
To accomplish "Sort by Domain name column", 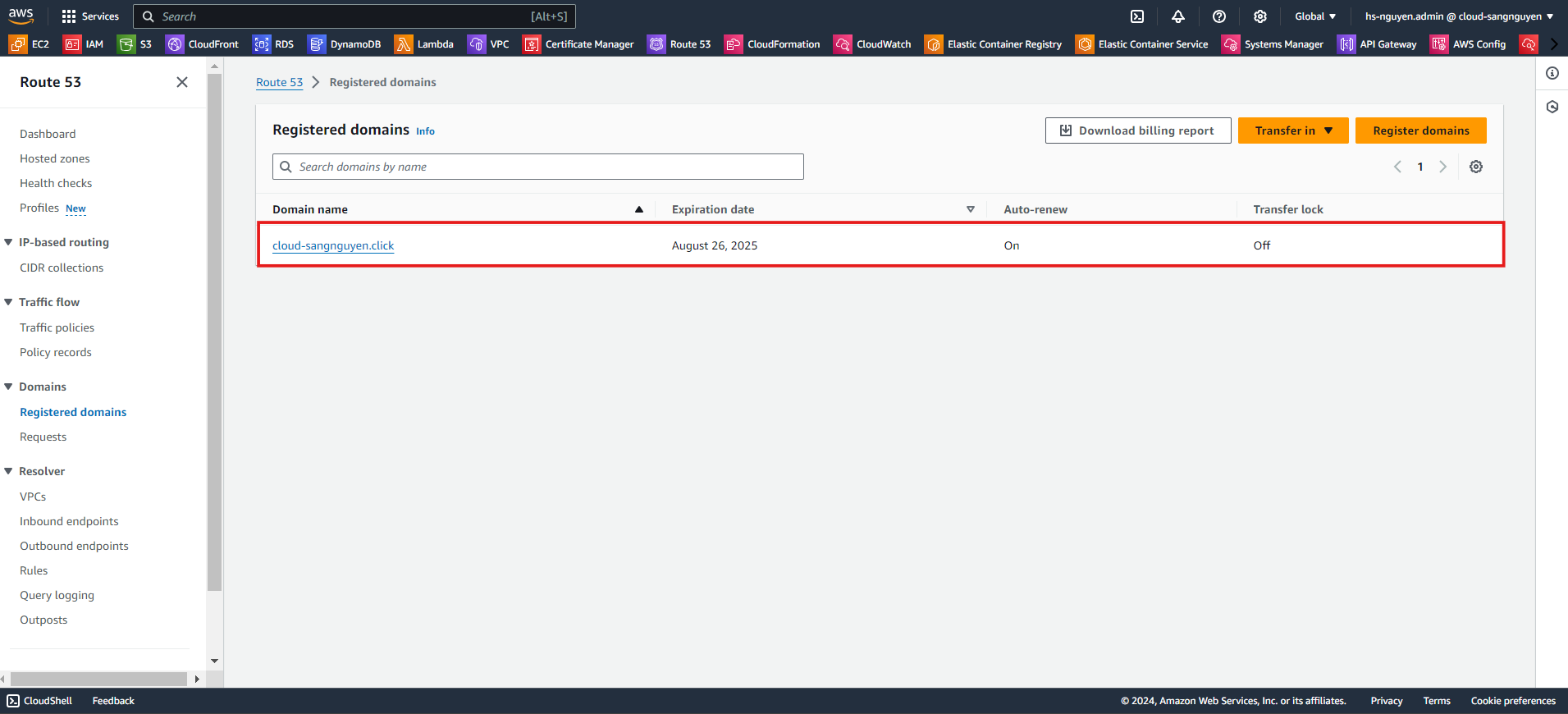I will click(x=638, y=209).
